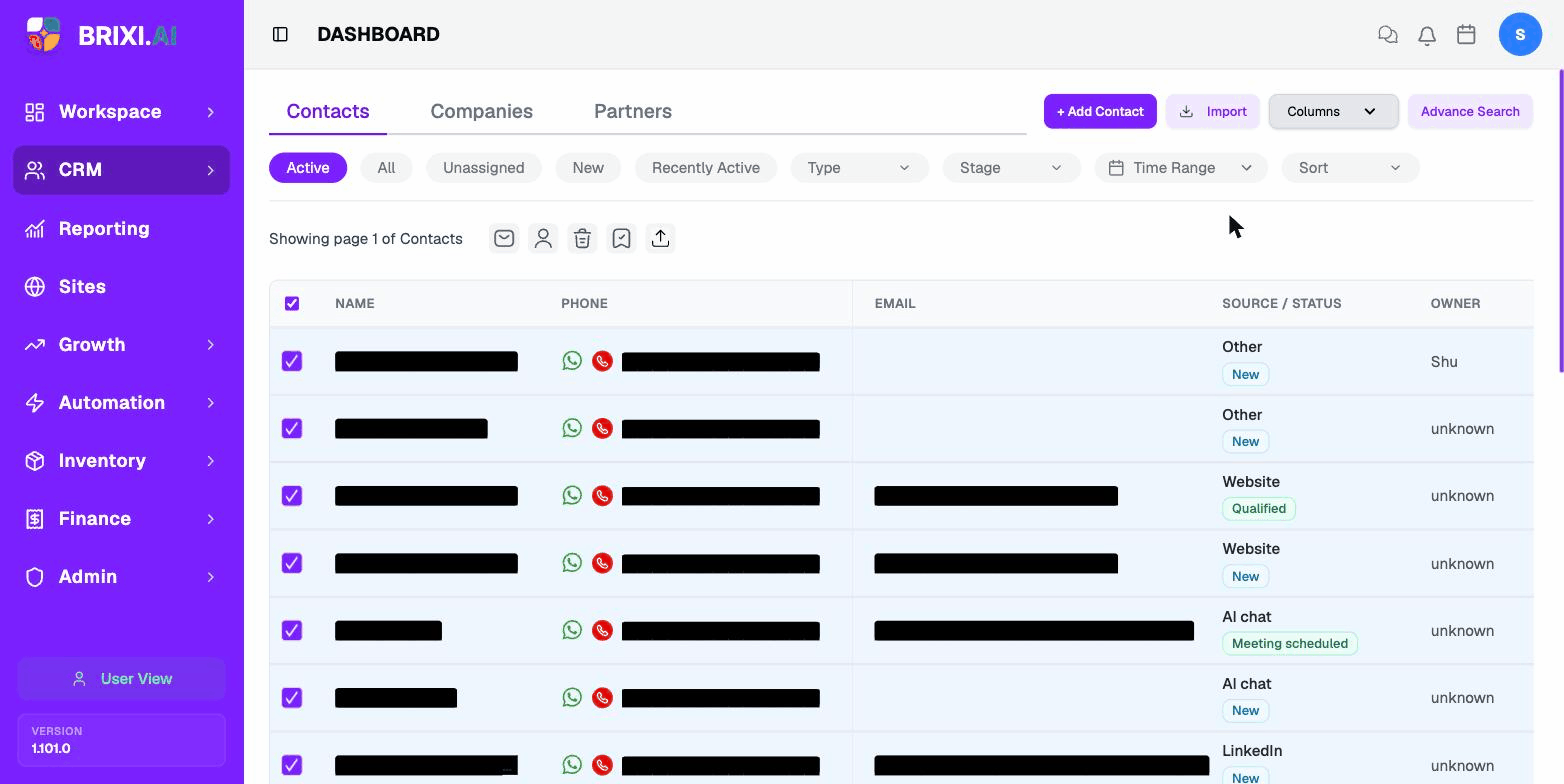Click the trash delete bulk icon
Image resolution: width=1564 pixels, height=784 pixels.
pos(582,238)
